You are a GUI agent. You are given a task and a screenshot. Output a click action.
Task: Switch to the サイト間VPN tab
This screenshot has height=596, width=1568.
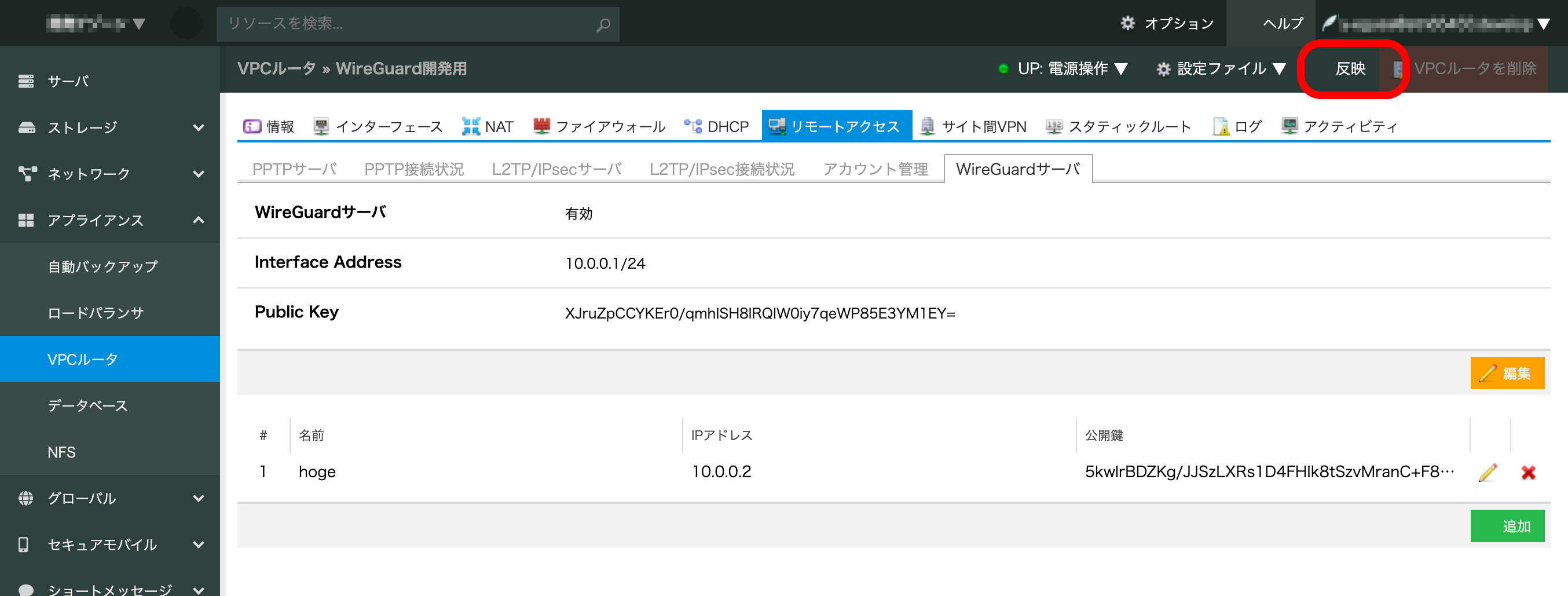(973, 126)
